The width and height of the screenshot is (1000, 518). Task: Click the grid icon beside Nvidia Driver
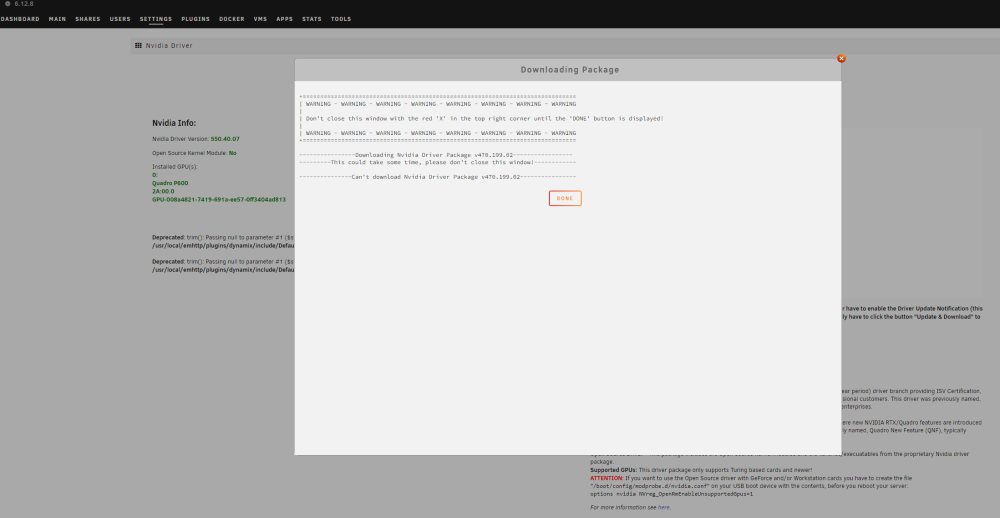pos(138,46)
